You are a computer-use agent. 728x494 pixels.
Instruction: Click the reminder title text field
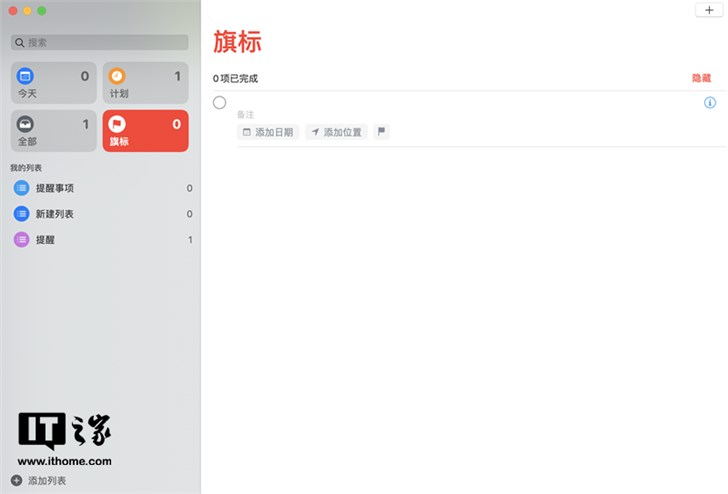pos(467,103)
